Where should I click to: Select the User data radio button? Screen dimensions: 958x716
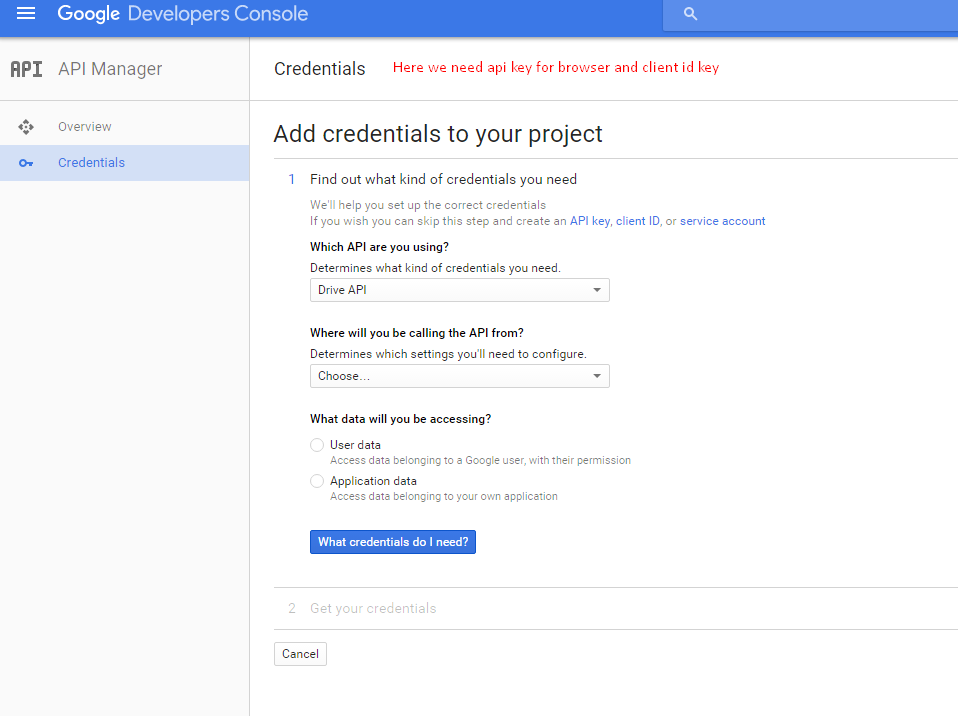(316, 445)
